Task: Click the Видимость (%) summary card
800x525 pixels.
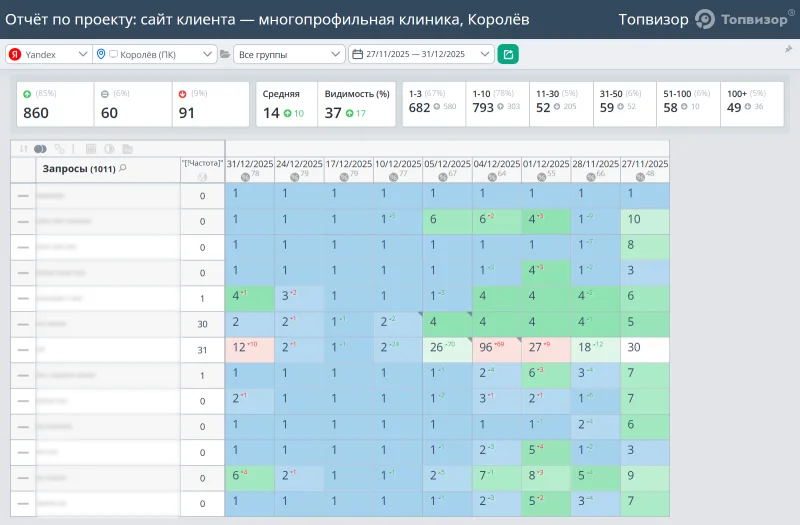Action: pos(357,104)
